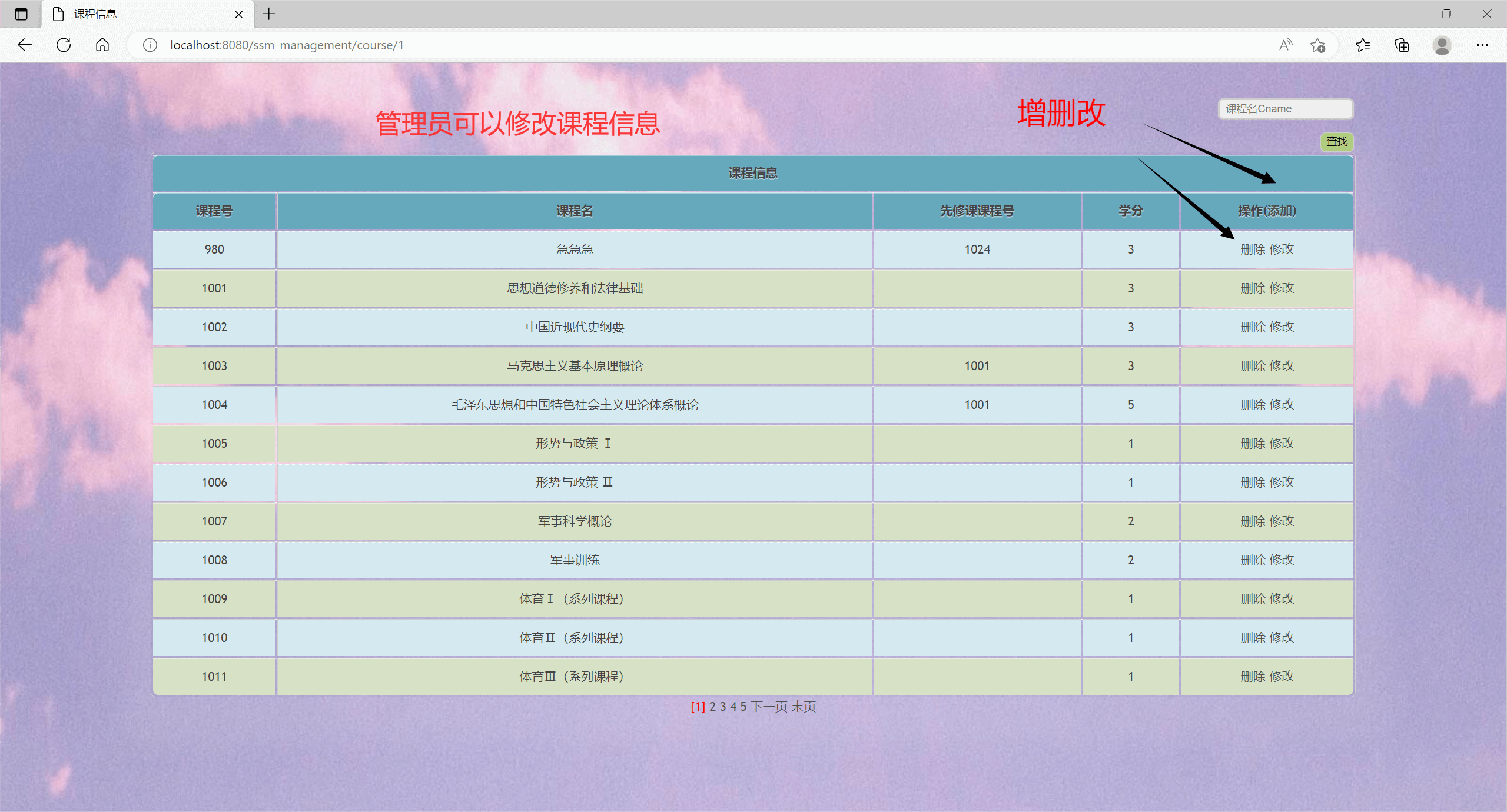Click the 课程名Cname input field
This screenshot has height=812, width=1507.
point(1284,108)
